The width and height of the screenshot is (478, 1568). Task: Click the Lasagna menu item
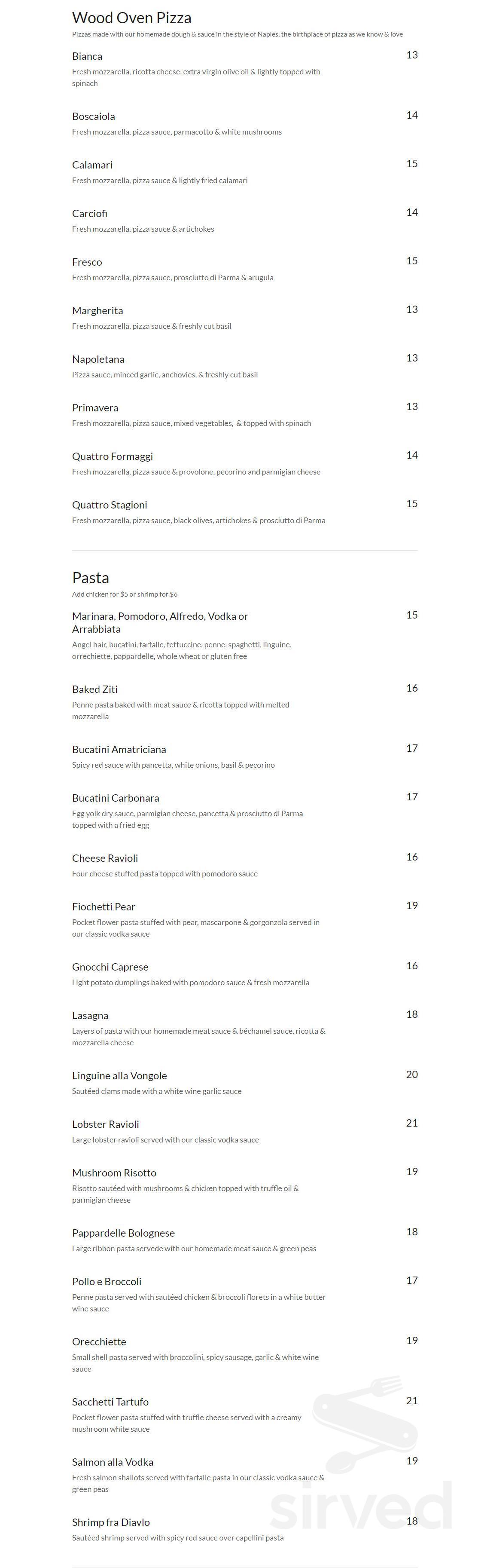(x=90, y=1016)
